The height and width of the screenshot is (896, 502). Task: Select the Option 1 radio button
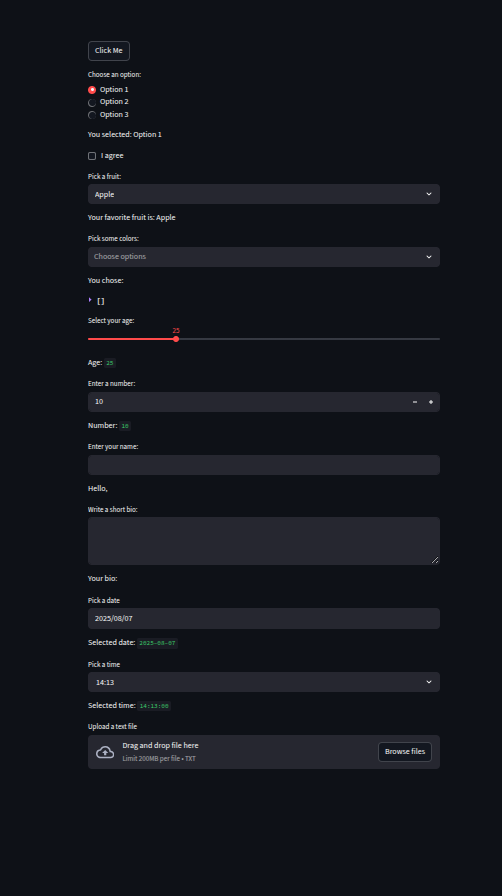[x=92, y=90]
